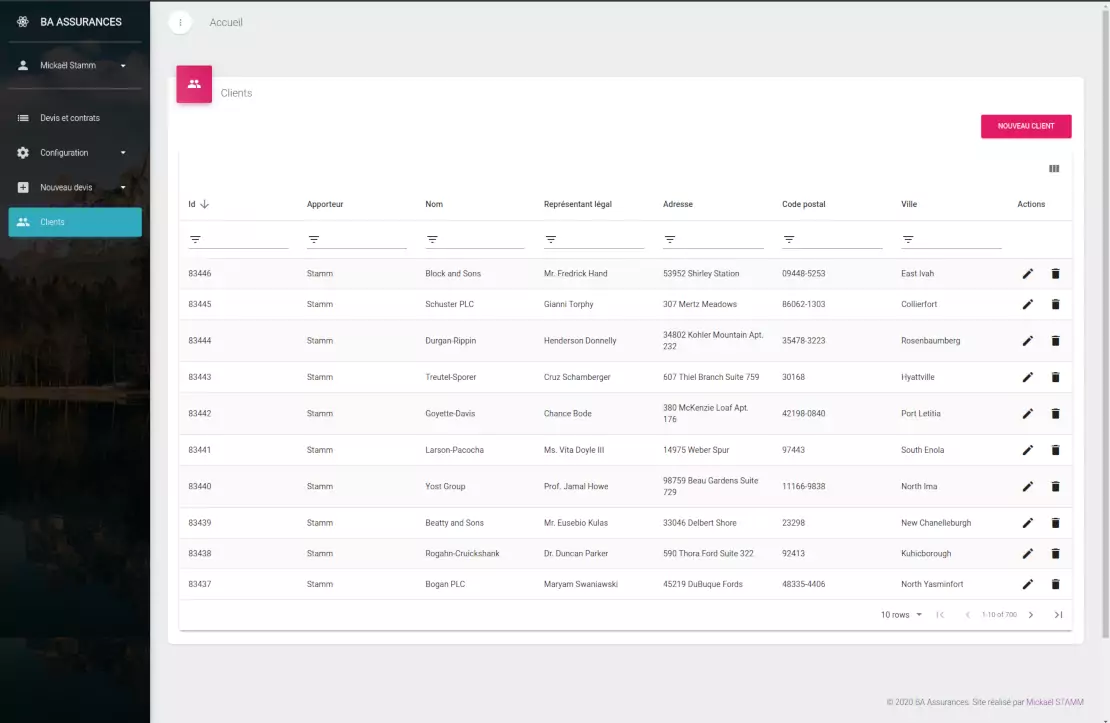This screenshot has height=723, width=1110.
Task: Toggle the Id column sort arrow
Action: click(x=204, y=203)
